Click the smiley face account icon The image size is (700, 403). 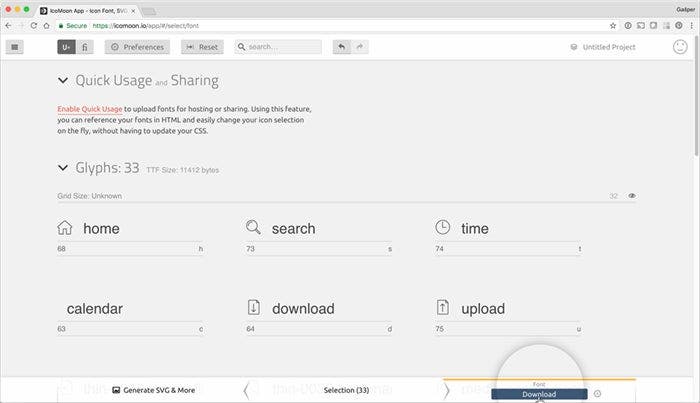click(678, 47)
